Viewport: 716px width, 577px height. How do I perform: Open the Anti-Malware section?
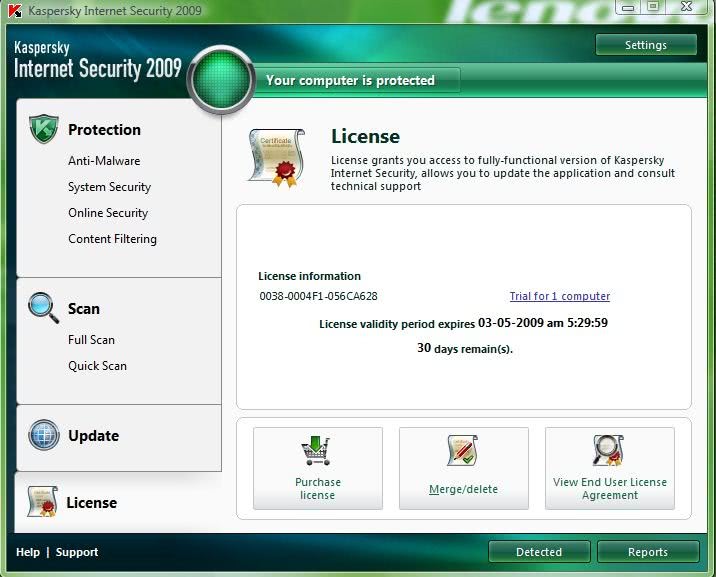(x=104, y=161)
